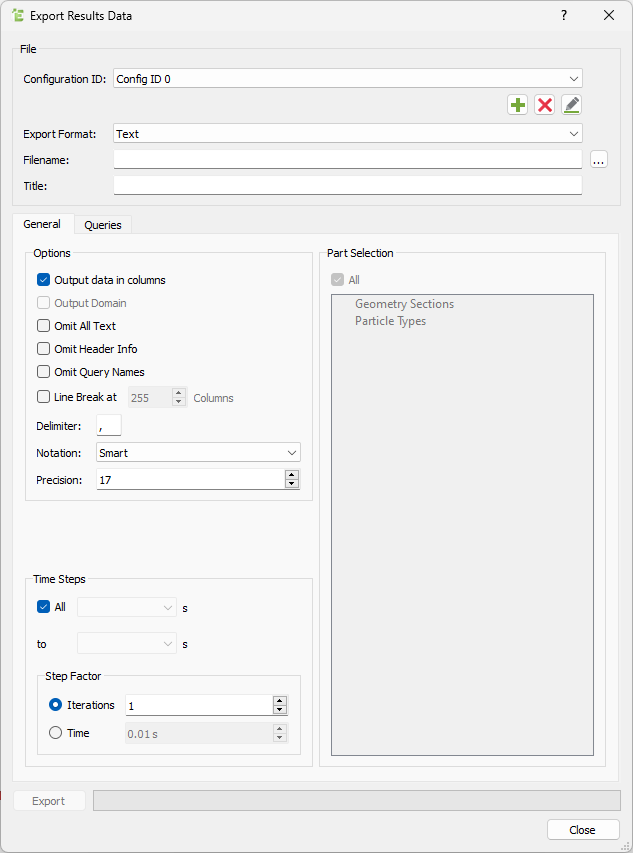Image resolution: width=633 pixels, height=853 pixels.
Task: Click the red X delete configuration icon
Action: [544, 105]
